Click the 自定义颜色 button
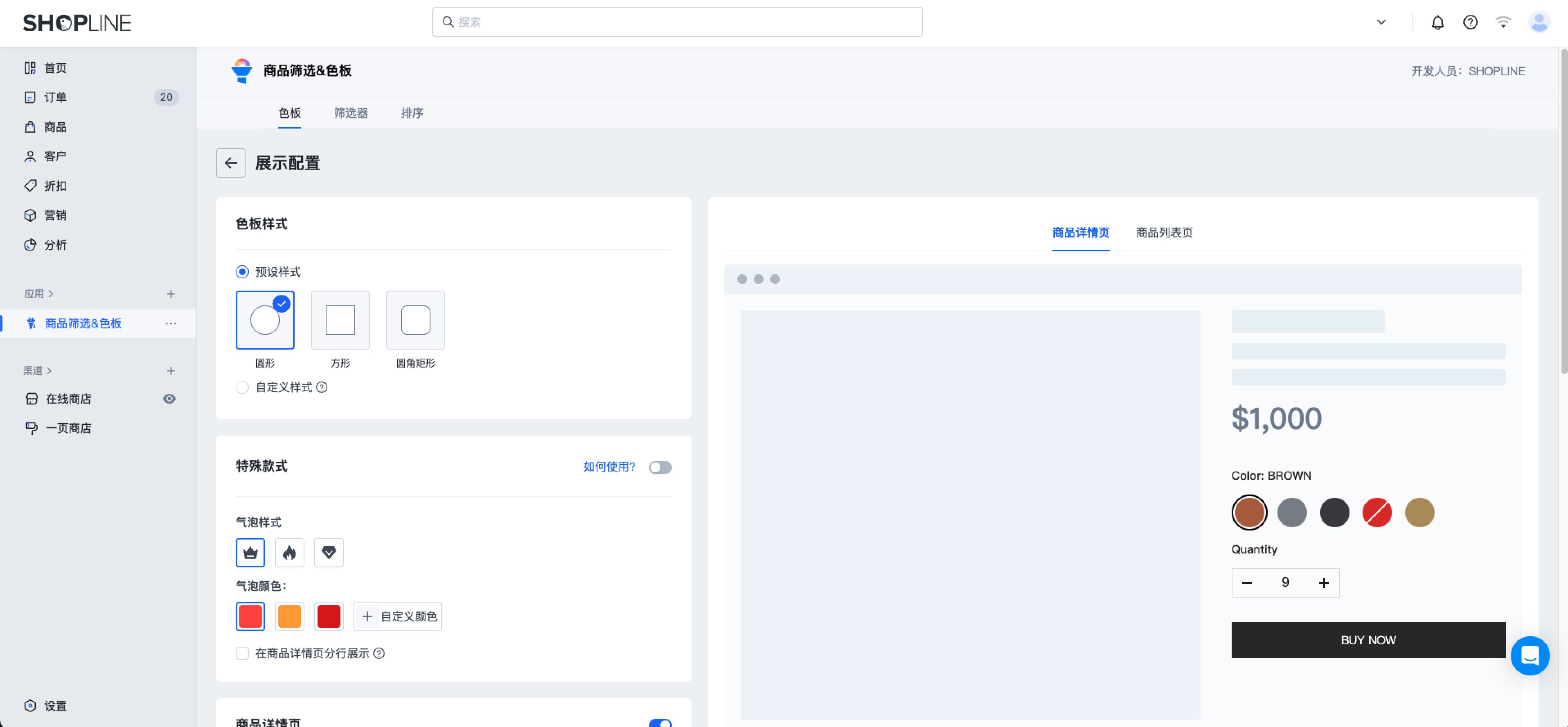 click(x=397, y=616)
